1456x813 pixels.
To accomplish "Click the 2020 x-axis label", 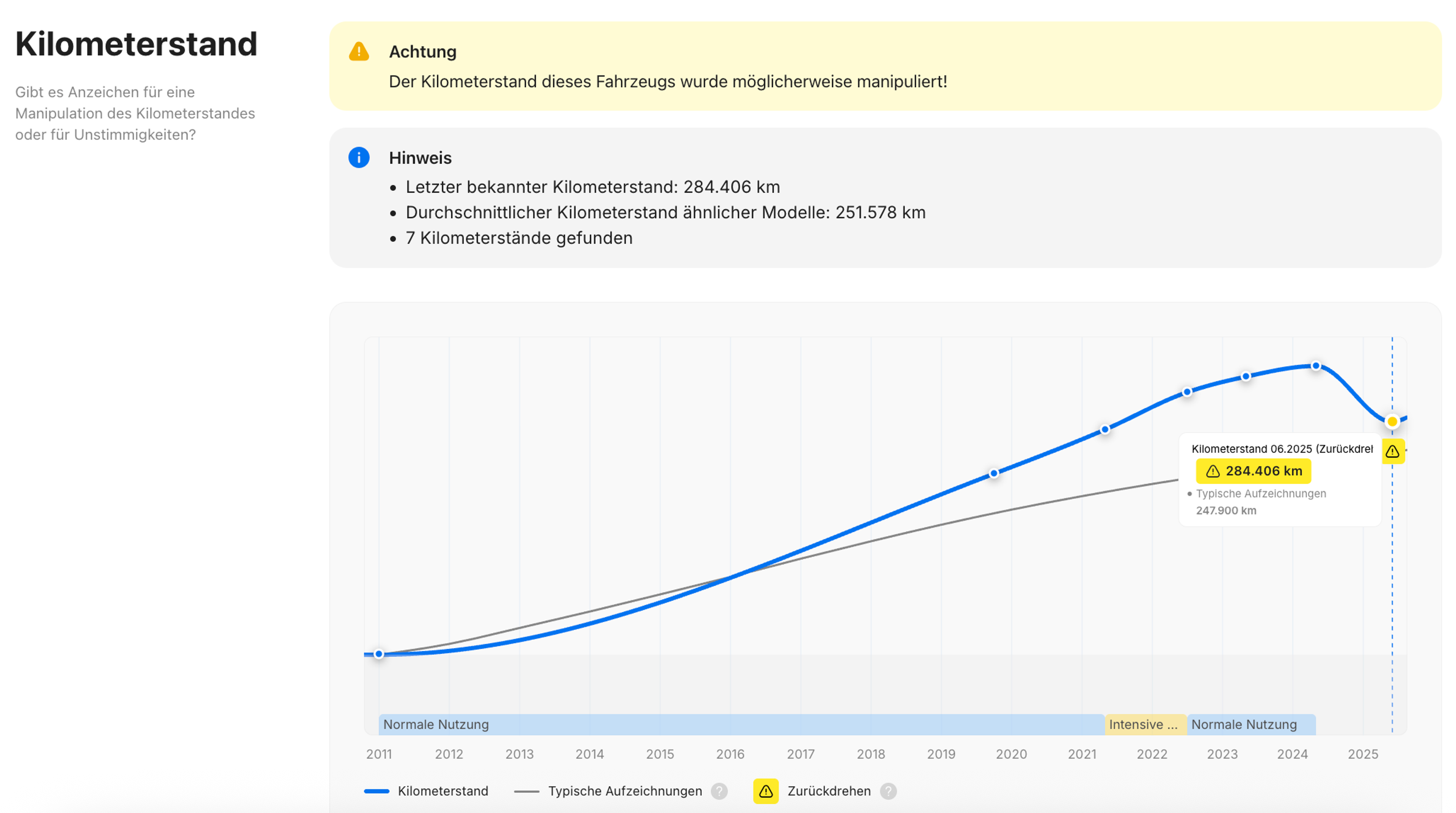I will [x=1011, y=754].
